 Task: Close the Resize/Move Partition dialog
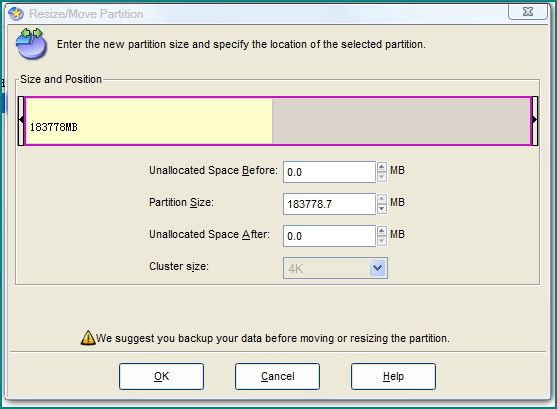tap(528, 11)
